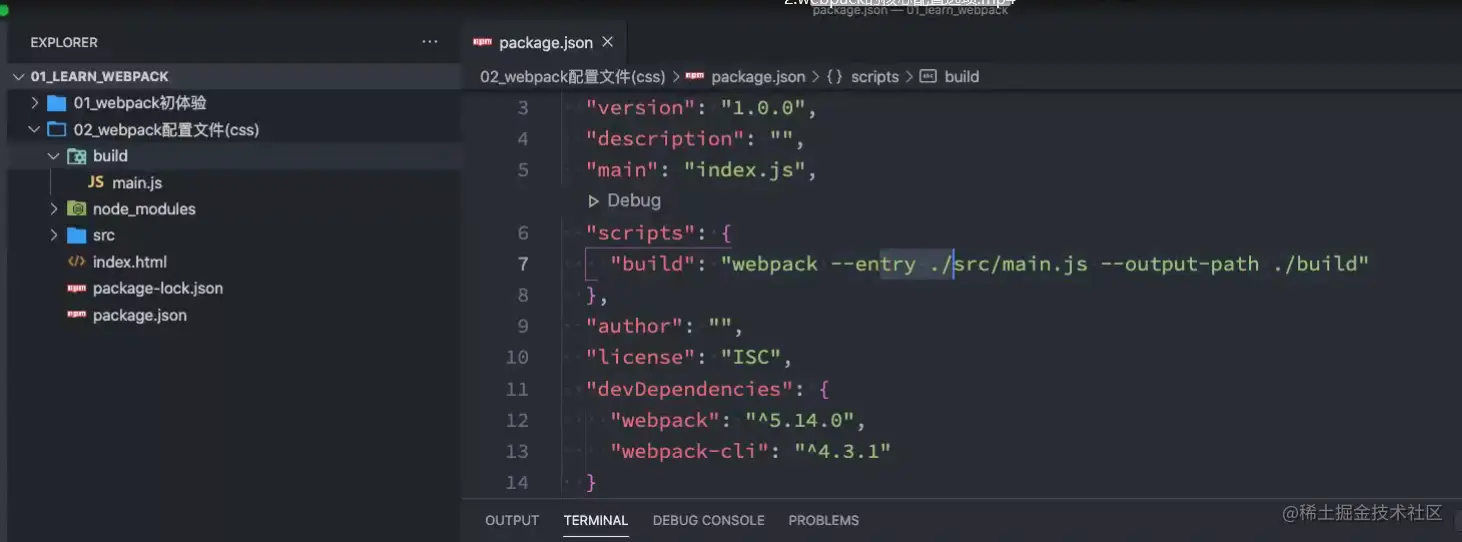The height and width of the screenshot is (542, 1462).
Task: Select the package.json editor tab
Action: pyautogui.click(x=544, y=42)
